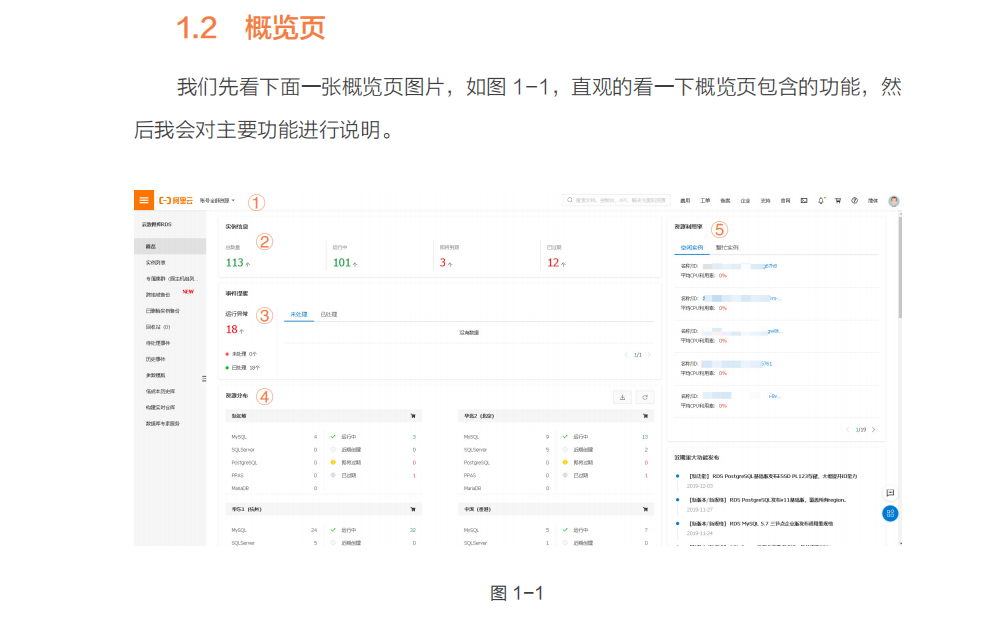
Task: Click the abnormal events count 18
Action: [232, 329]
